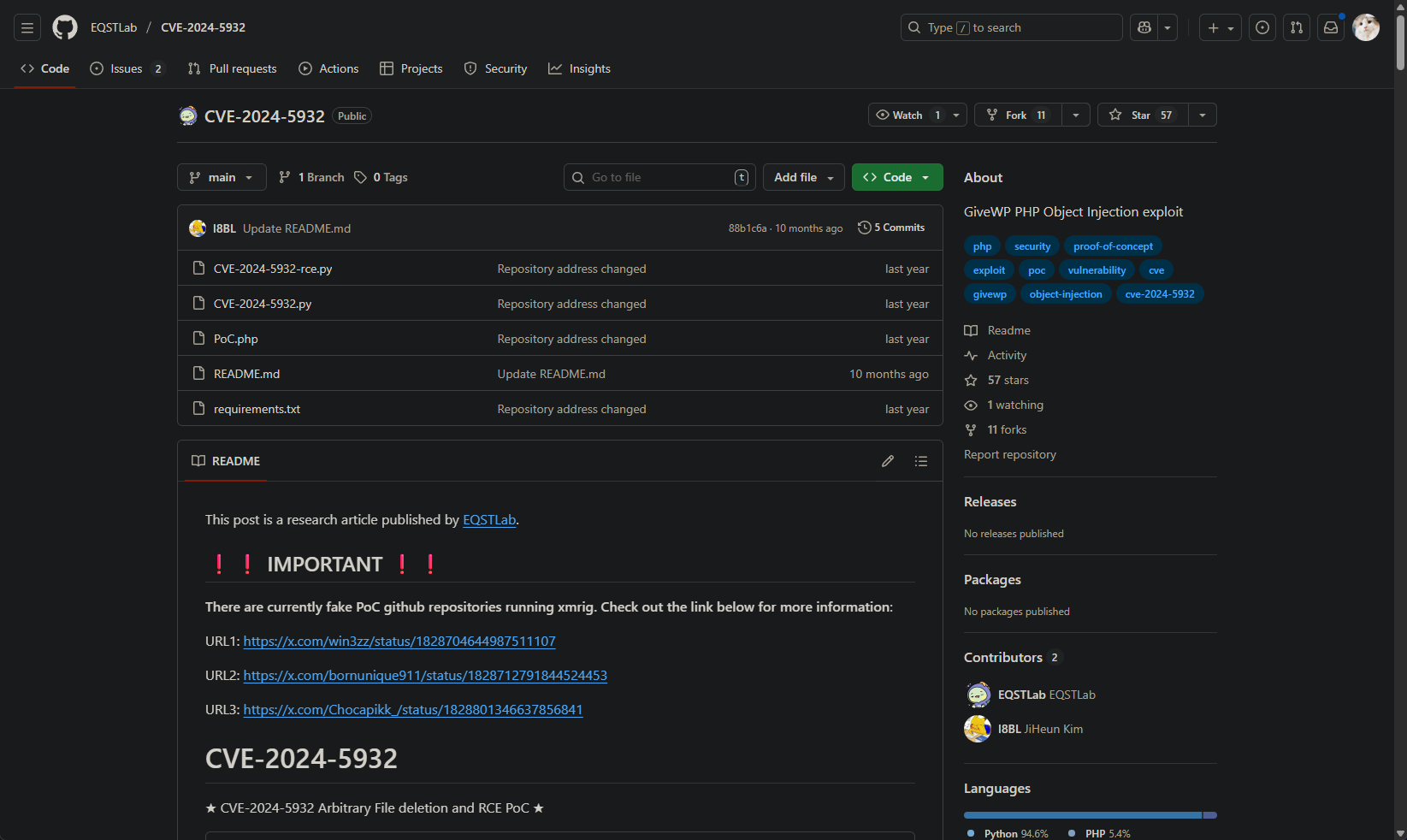Open the issues icon in top header
Image resolution: width=1407 pixels, height=840 pixels.
pos(1262,27)
